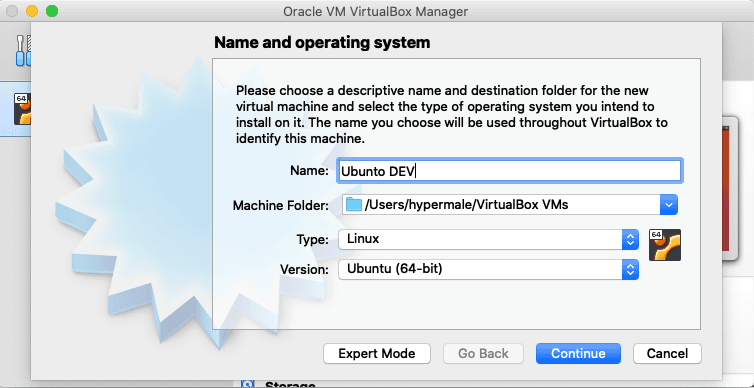Click the folder icon in Machine Folder
The width and height of the screenshot is (754, 388).
click(x=353, y=205)
